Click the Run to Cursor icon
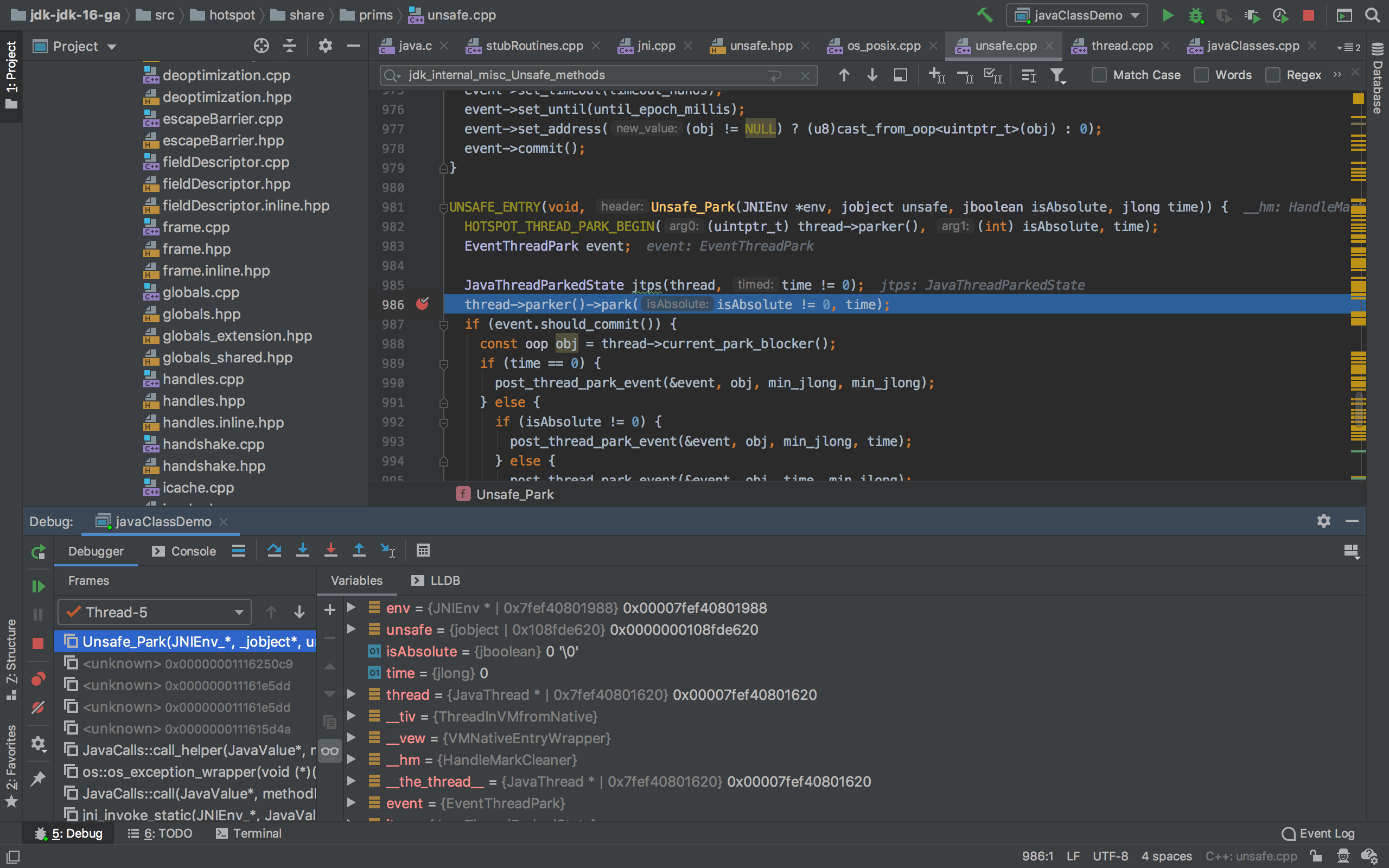The image size is (1389, 868). click(x=388, y=551)
